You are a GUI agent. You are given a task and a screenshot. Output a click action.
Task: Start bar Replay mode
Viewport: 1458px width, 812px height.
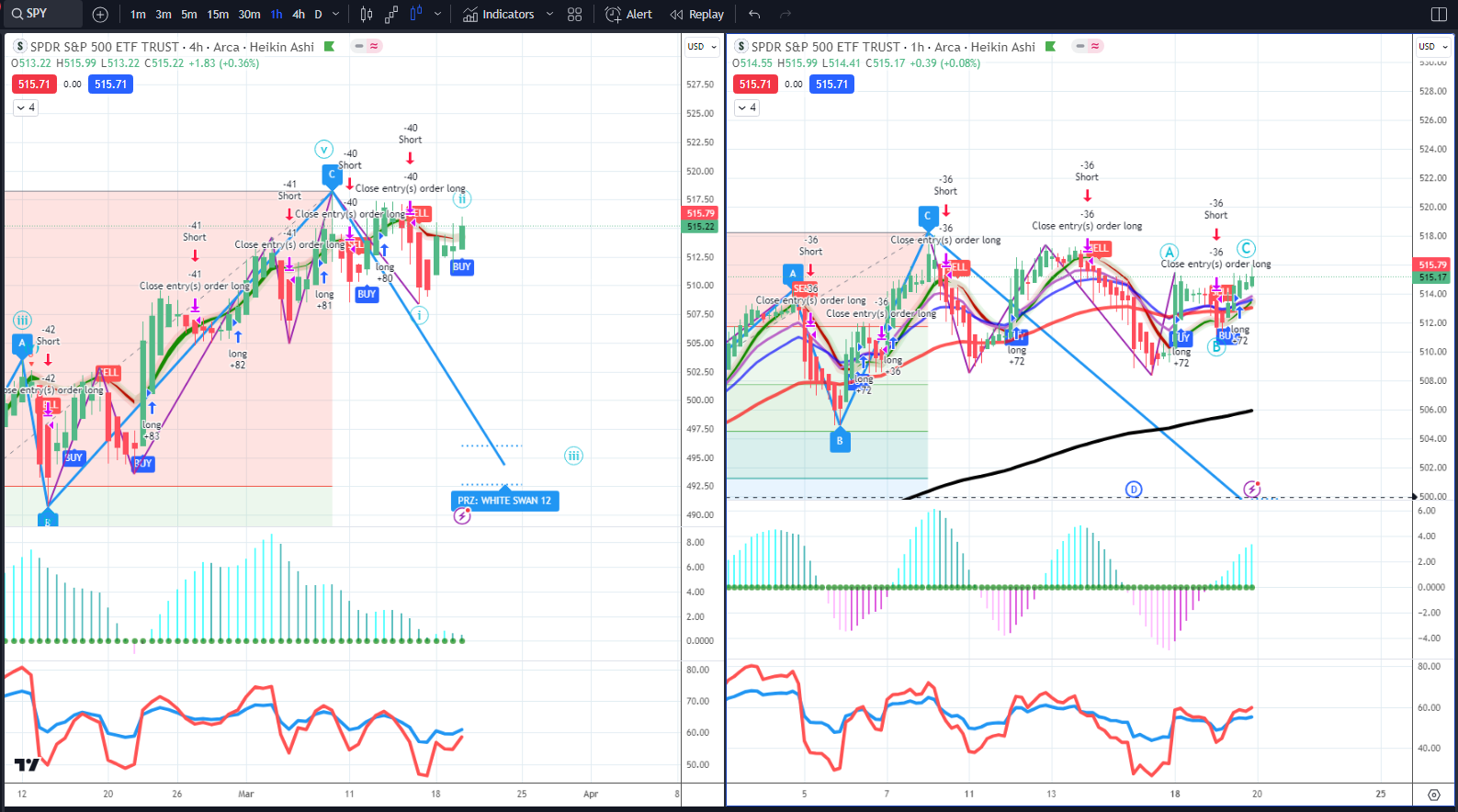pyautogui.click(x=697, y=14)
